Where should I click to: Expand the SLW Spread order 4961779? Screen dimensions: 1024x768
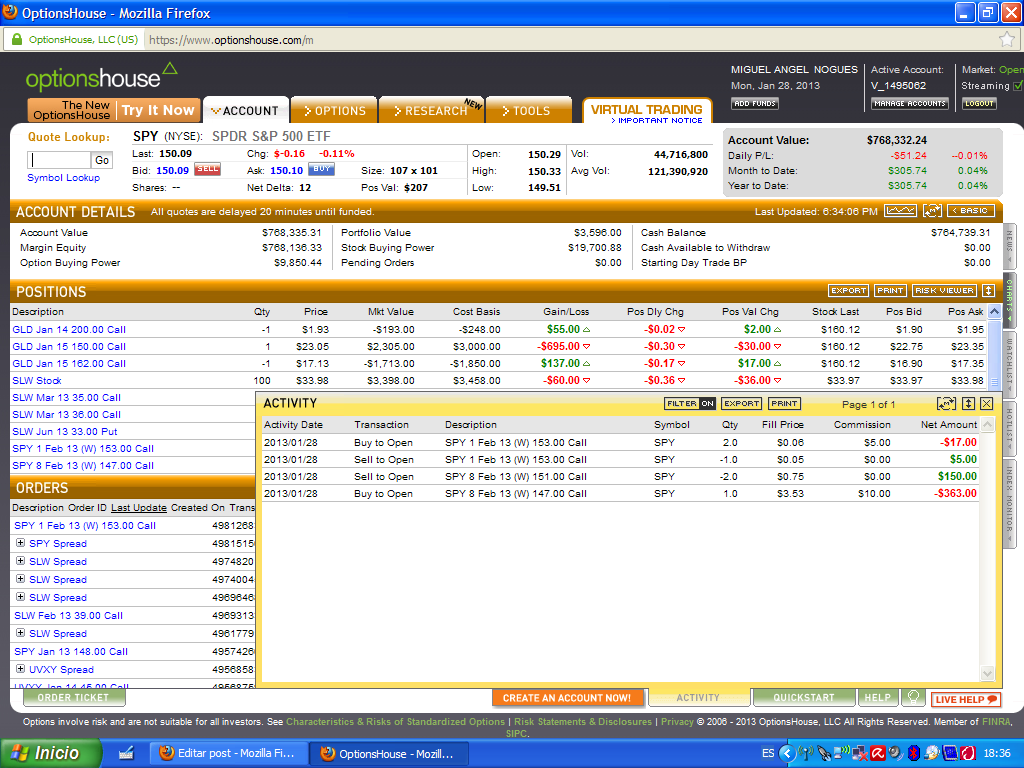tap(20, 633)
